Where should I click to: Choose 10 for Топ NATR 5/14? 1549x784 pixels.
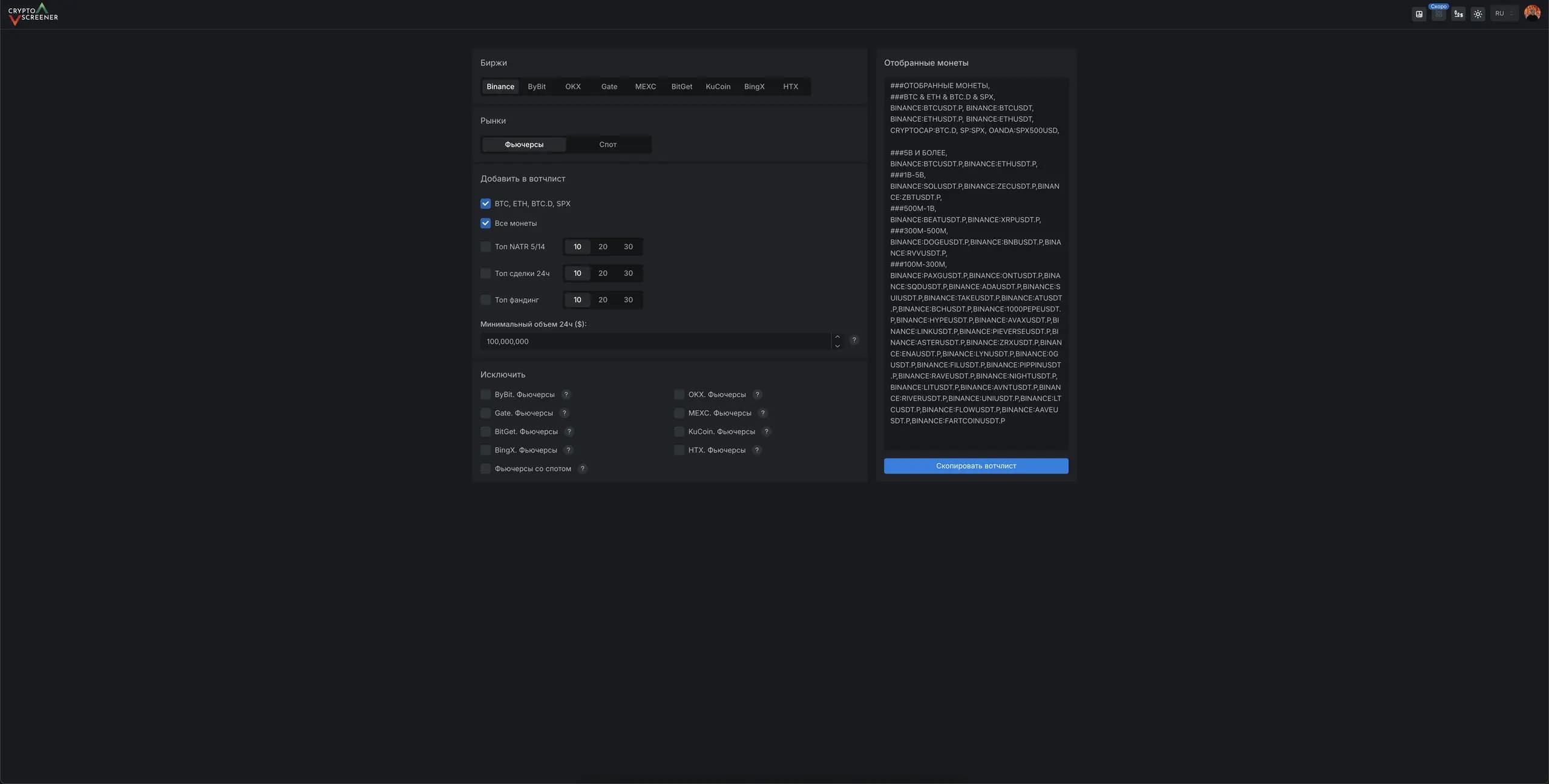pyautogui.click(x=577, y=247)
